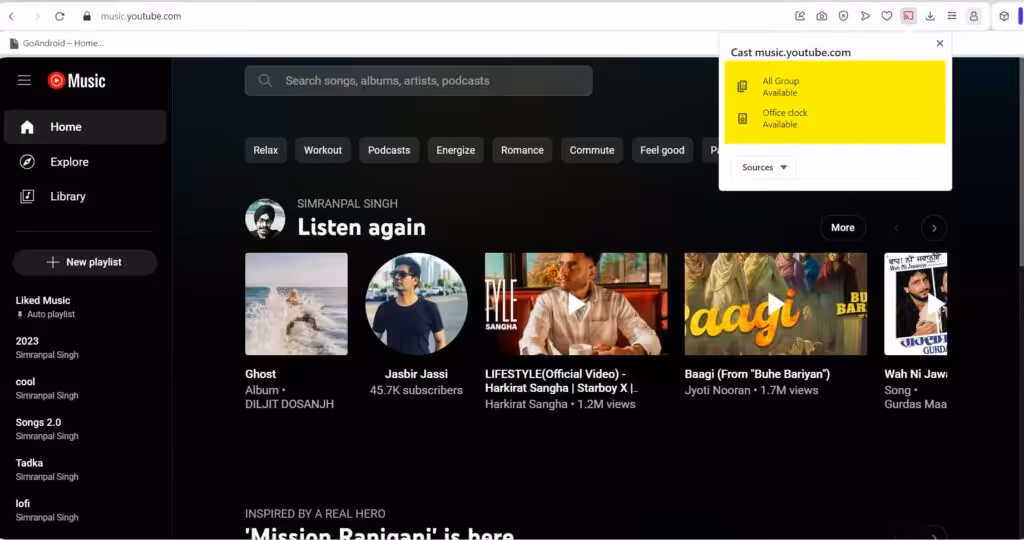Click the browser player arrow icon
Image resolution: width=1024 pixels, height=540 pixels.
865,16
